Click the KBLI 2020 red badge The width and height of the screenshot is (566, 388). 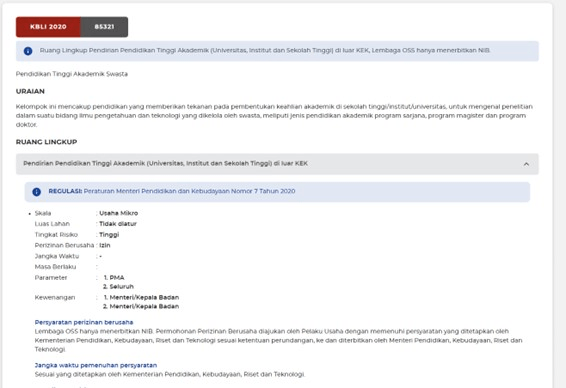[x=48, y=27]
